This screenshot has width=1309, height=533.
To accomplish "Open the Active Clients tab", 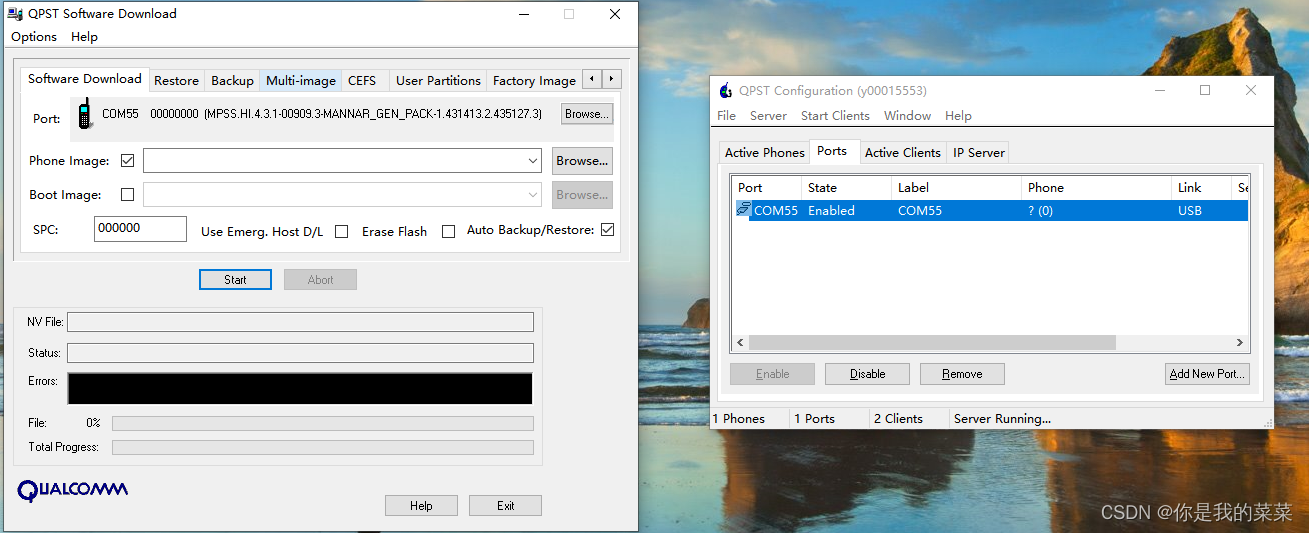I will tap(902, 153).
